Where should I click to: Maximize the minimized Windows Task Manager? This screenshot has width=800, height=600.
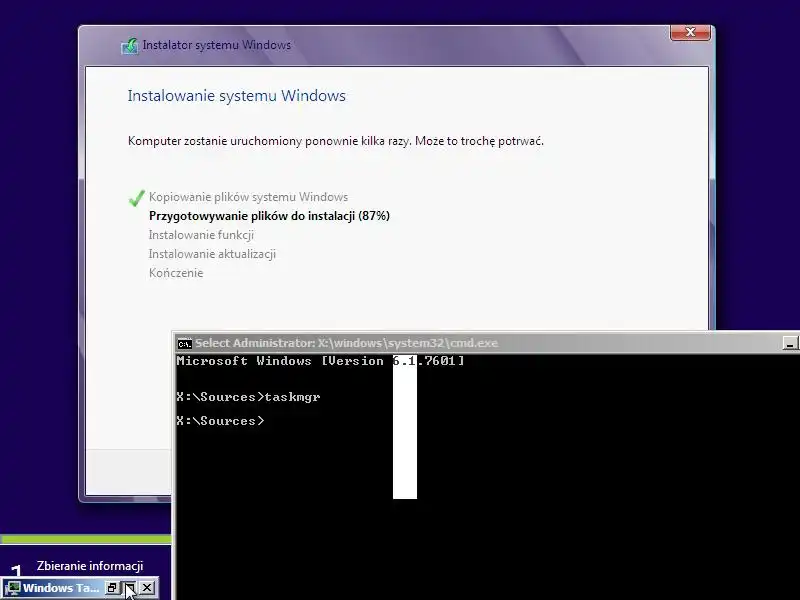tap(130, 588)
